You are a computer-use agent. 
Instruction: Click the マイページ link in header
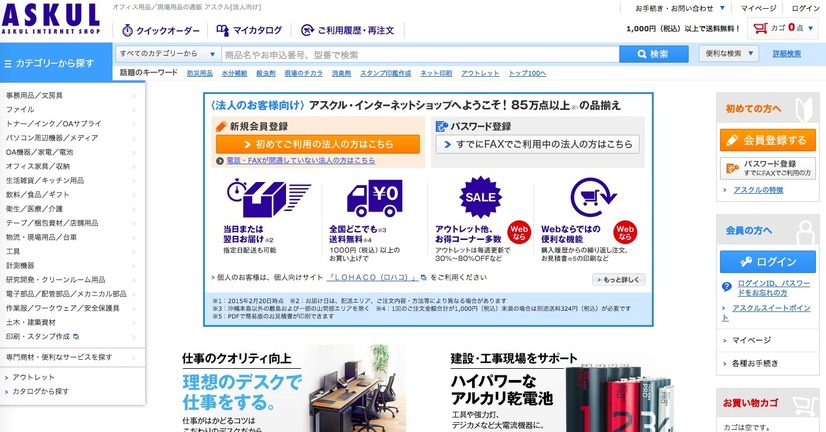pyautogui.click(x=759, y=8)
